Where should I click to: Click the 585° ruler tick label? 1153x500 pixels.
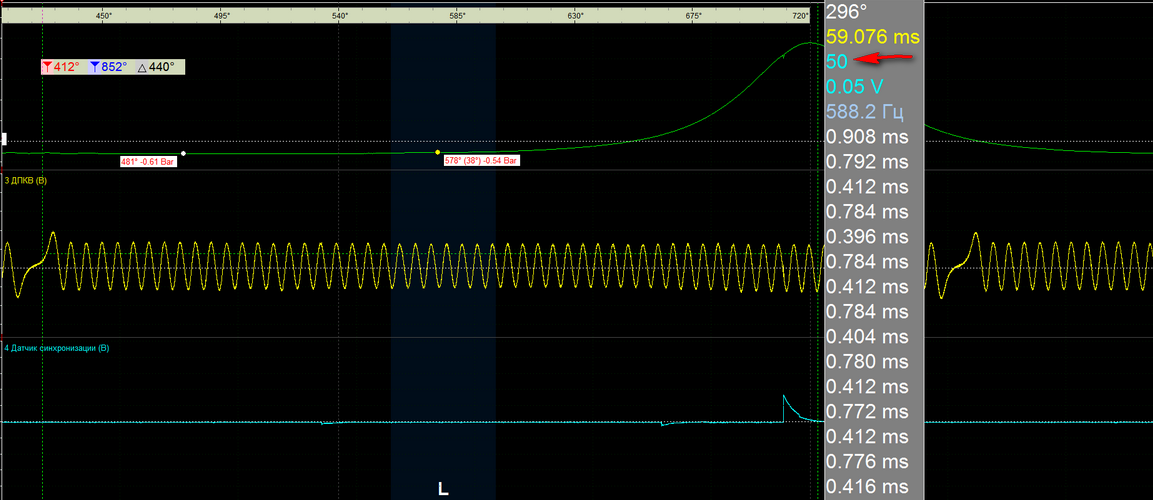[457, 15]
